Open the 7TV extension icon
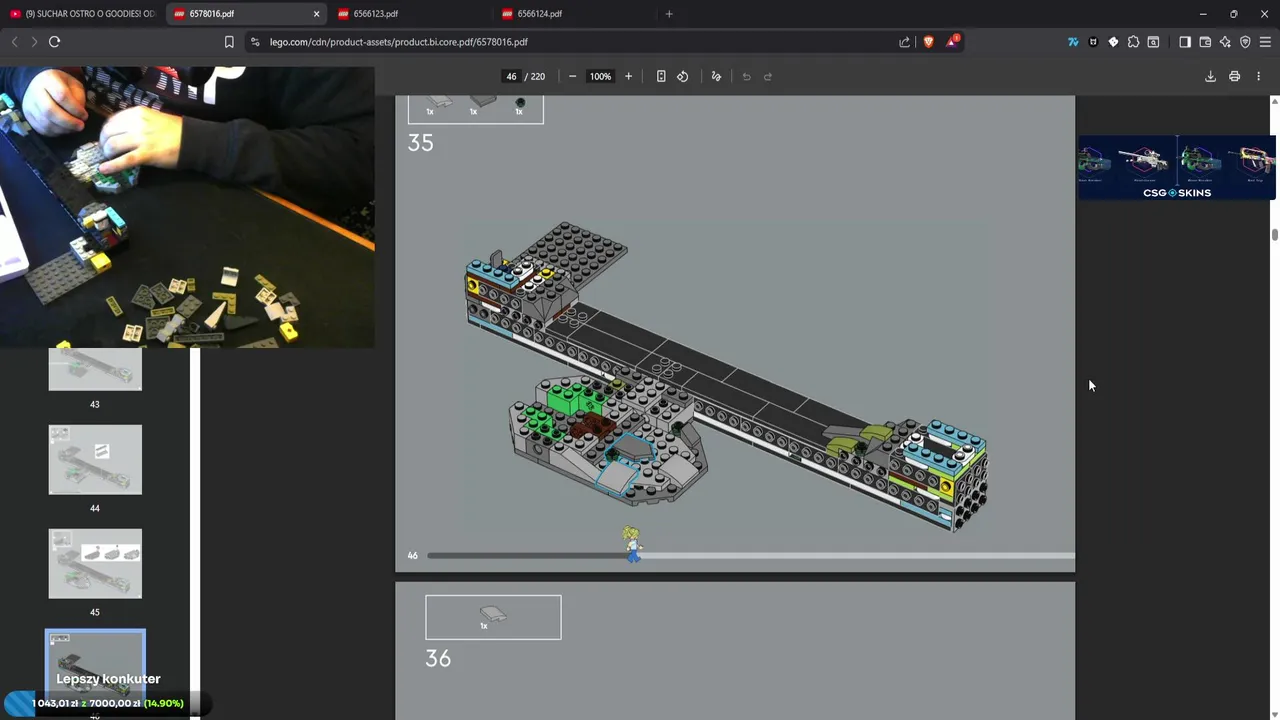This screenshot has height=720, width=1280. coord(1073,42)
